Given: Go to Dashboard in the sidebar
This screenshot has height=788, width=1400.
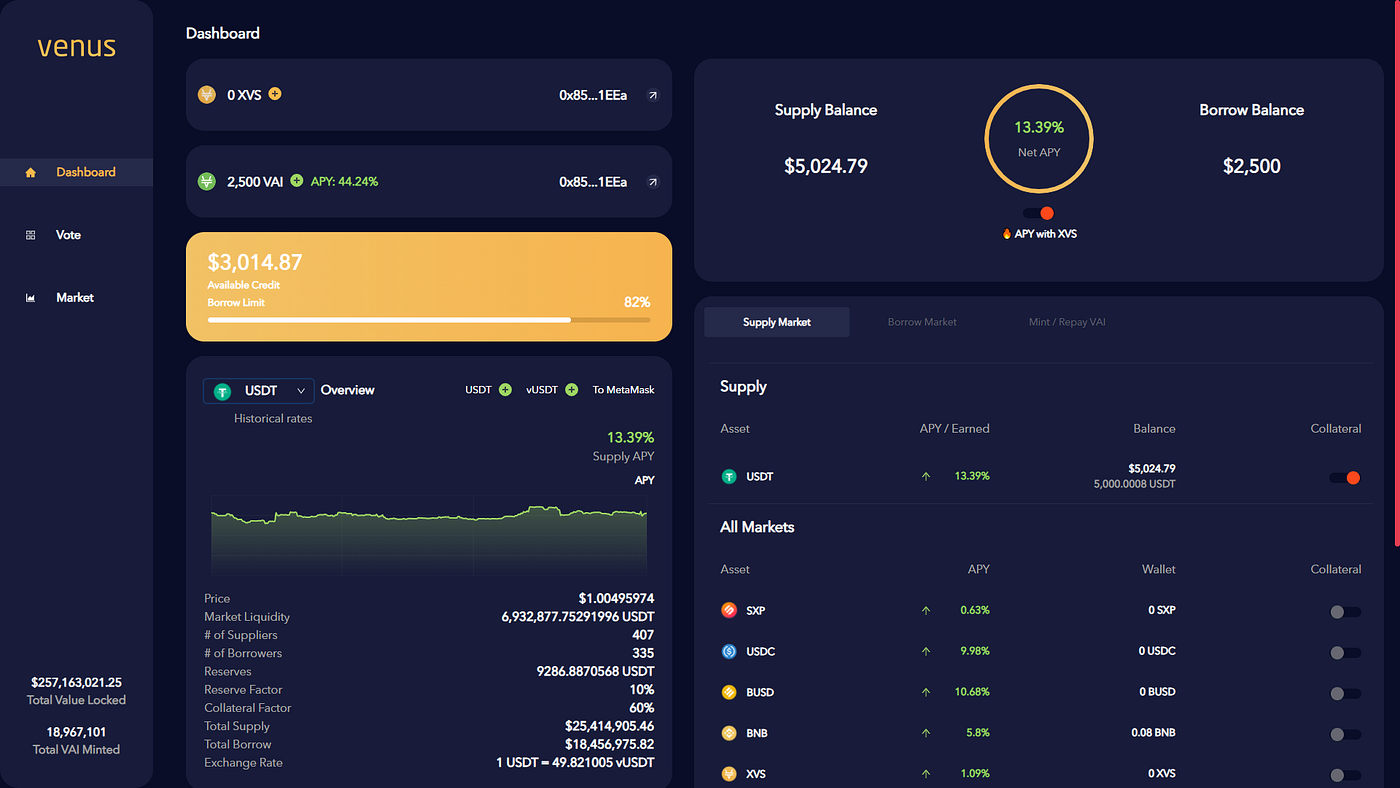Looking at the screenshot, I should [76, 172].
